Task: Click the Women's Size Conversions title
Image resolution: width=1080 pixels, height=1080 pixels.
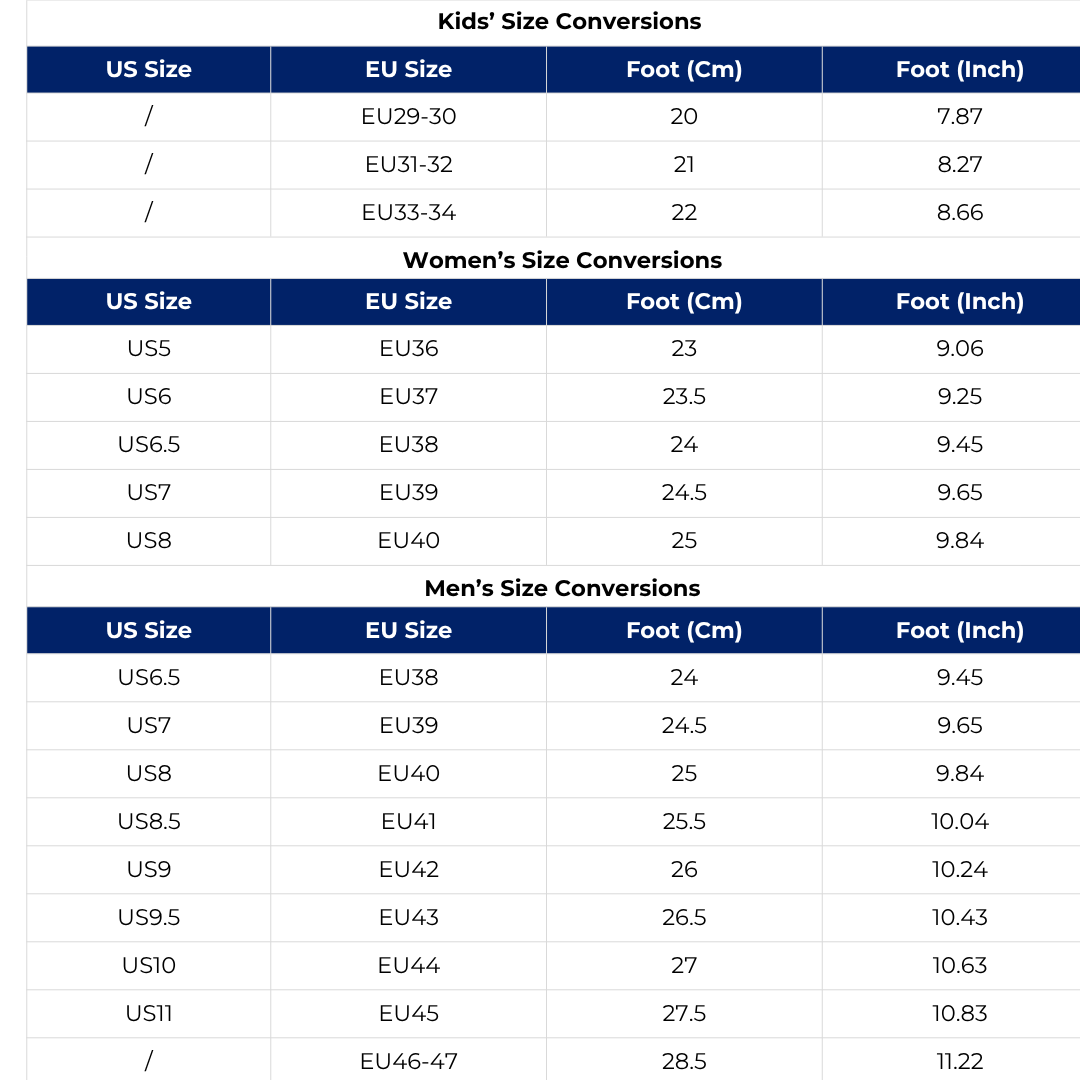Action: click(562, 260)
